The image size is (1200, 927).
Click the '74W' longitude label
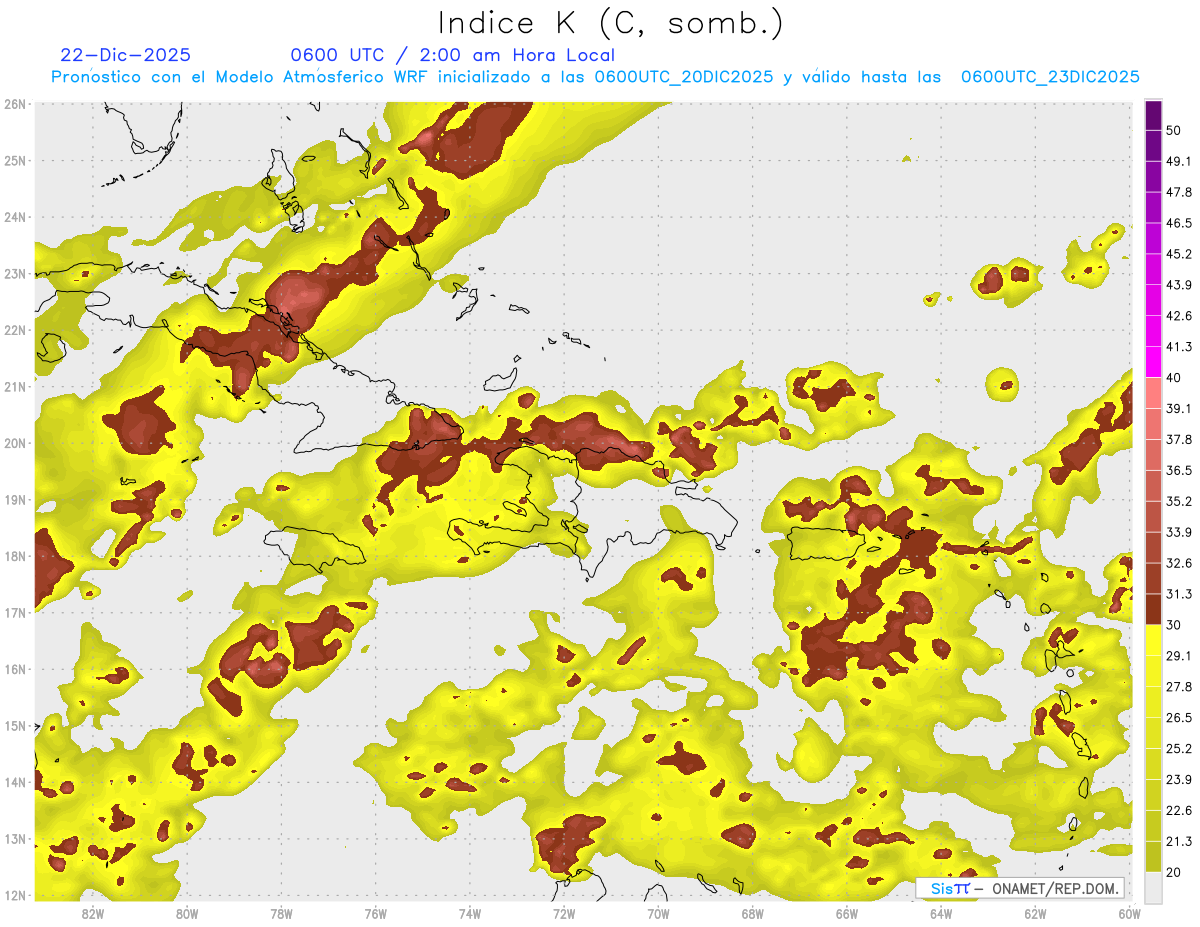point(470,913)
